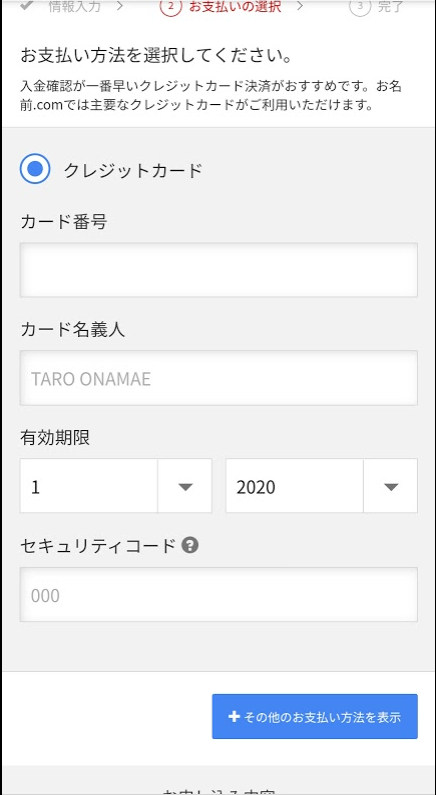Click その他のお支払い方法を表示 button
The width and height of the screenshot is (436, 795).
315,716
